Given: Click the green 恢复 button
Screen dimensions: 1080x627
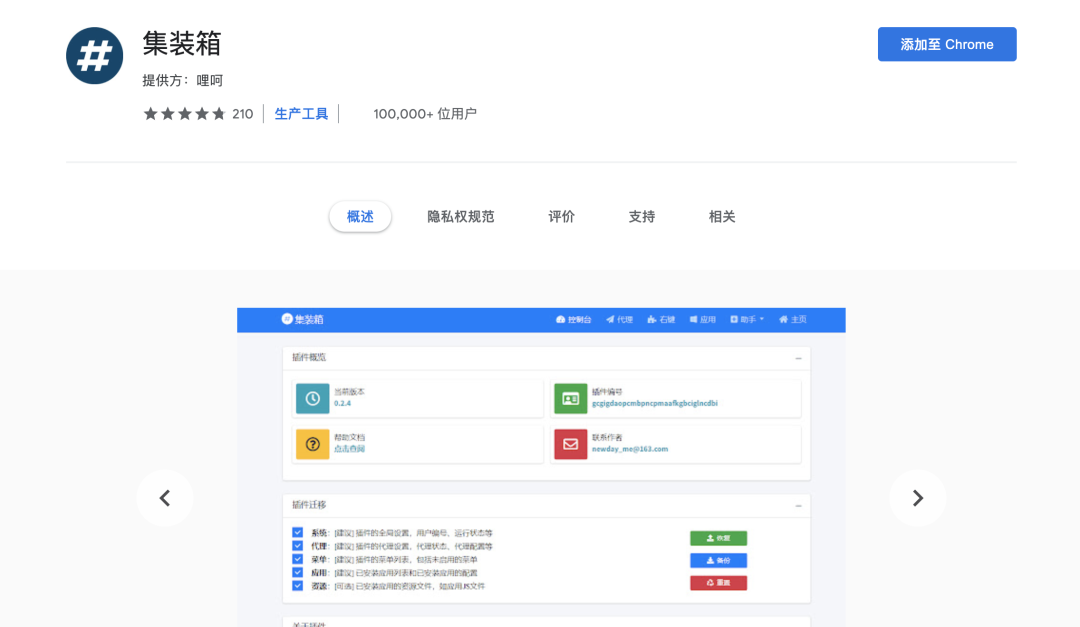Looking at the screenshot, I should coord(718,538).
